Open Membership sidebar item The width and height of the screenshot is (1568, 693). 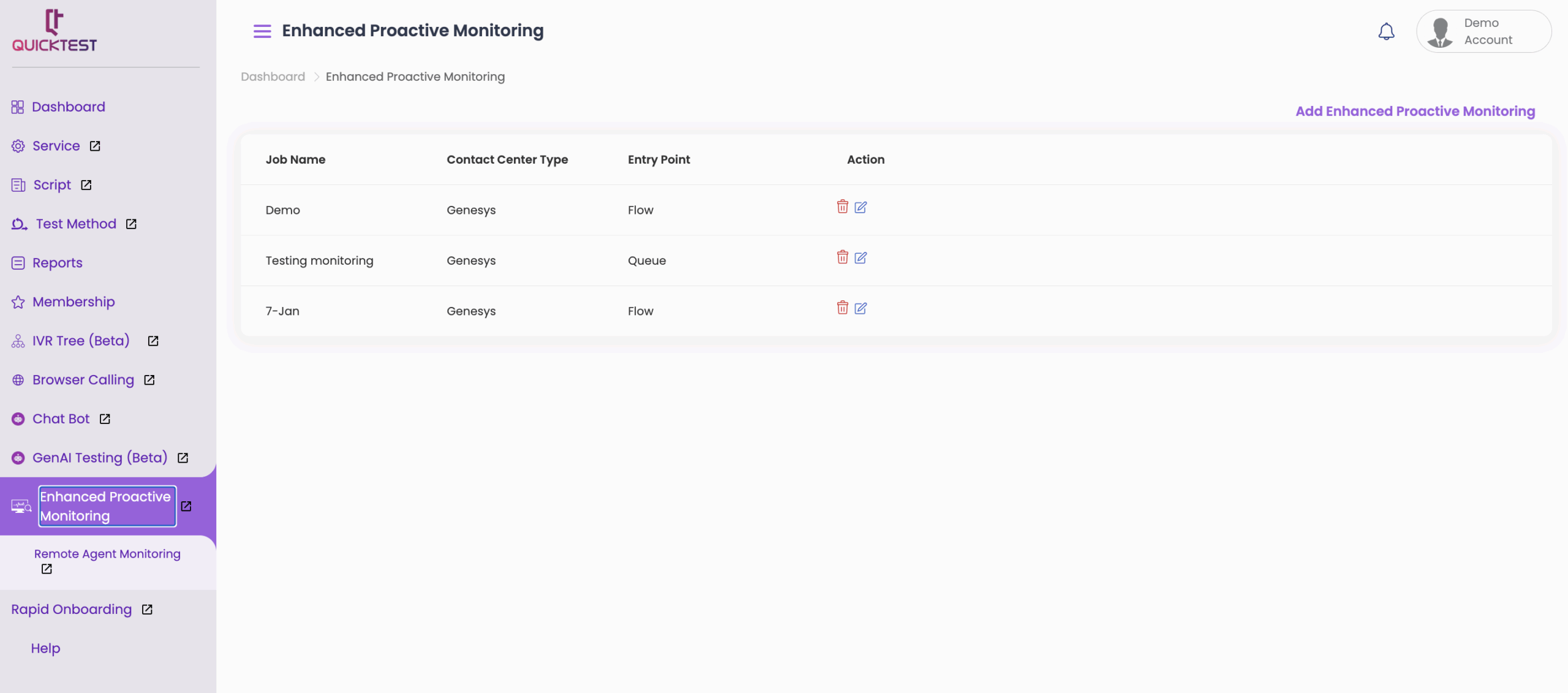(73, 301)
